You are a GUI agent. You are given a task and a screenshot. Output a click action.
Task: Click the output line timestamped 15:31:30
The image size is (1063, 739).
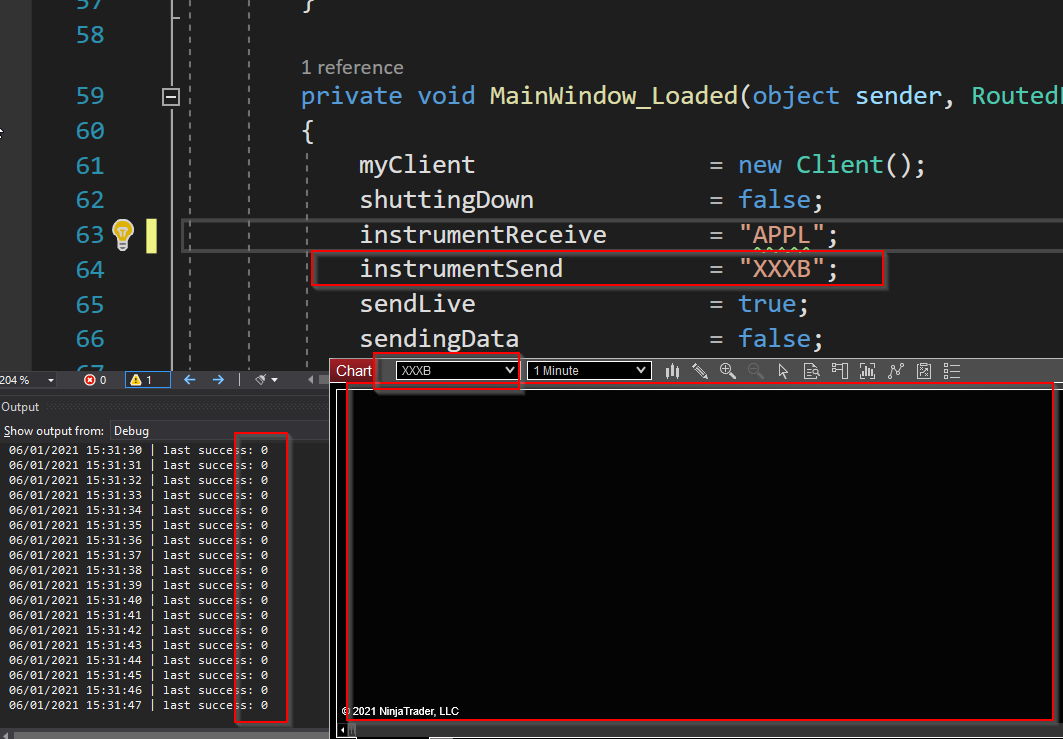(138, 450)
